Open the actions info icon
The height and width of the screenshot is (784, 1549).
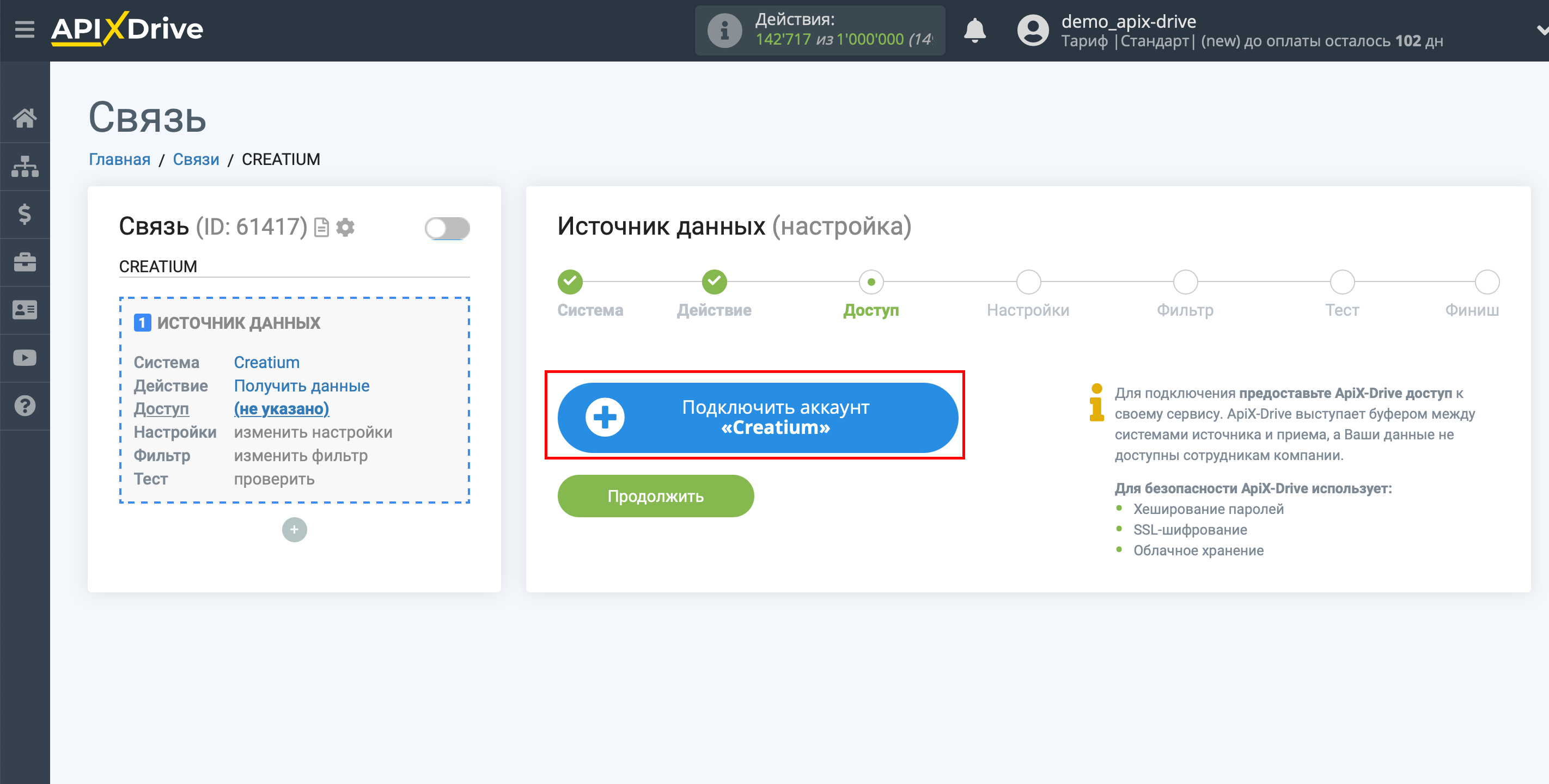click(724, 30)
